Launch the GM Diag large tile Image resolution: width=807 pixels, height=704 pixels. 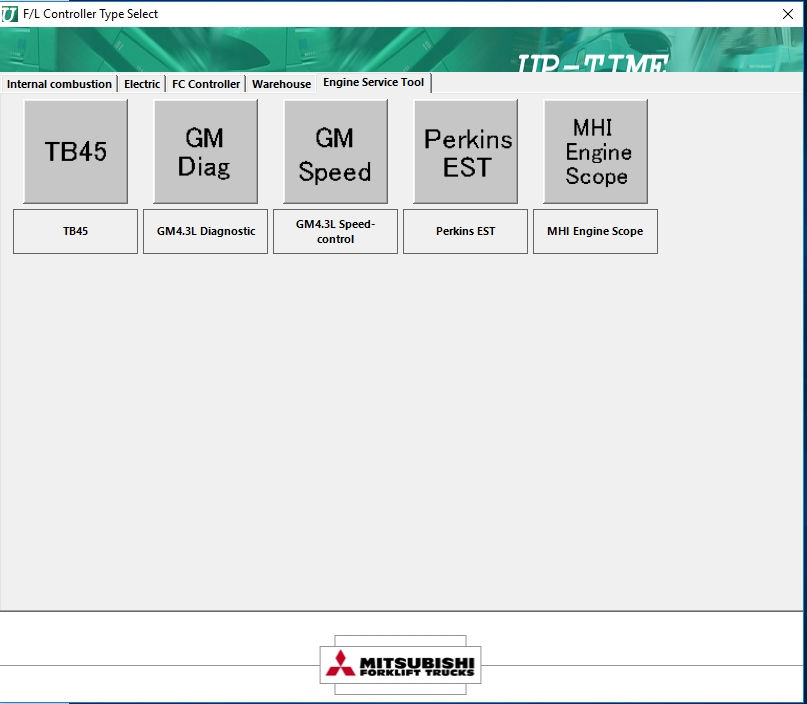tap(205, 152)
